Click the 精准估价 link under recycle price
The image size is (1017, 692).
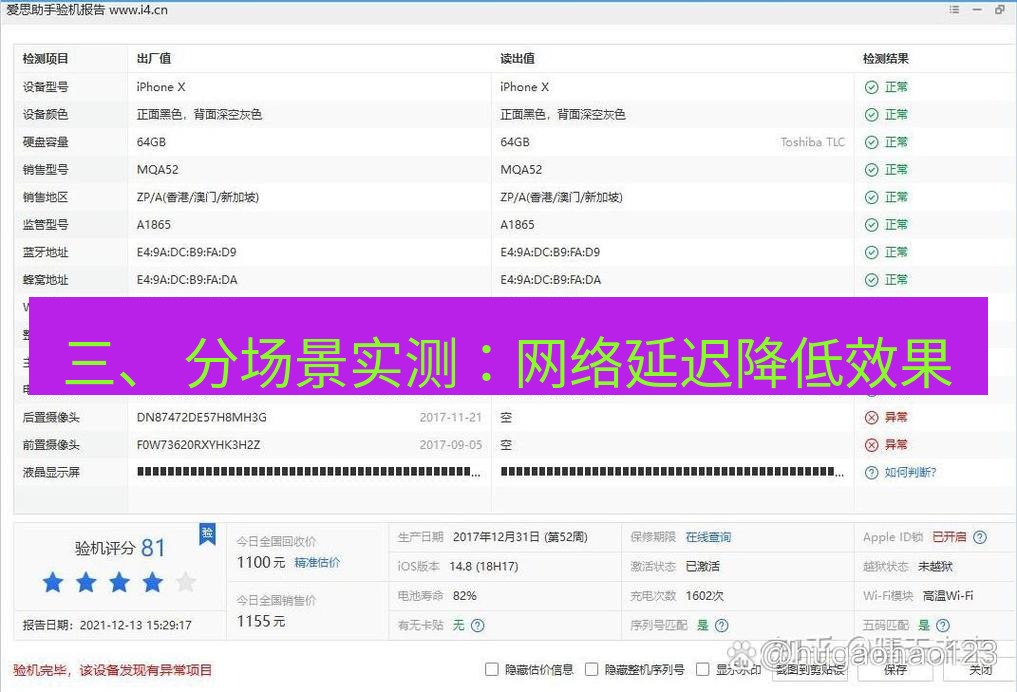pyautogui.click(x=317, y=561)
